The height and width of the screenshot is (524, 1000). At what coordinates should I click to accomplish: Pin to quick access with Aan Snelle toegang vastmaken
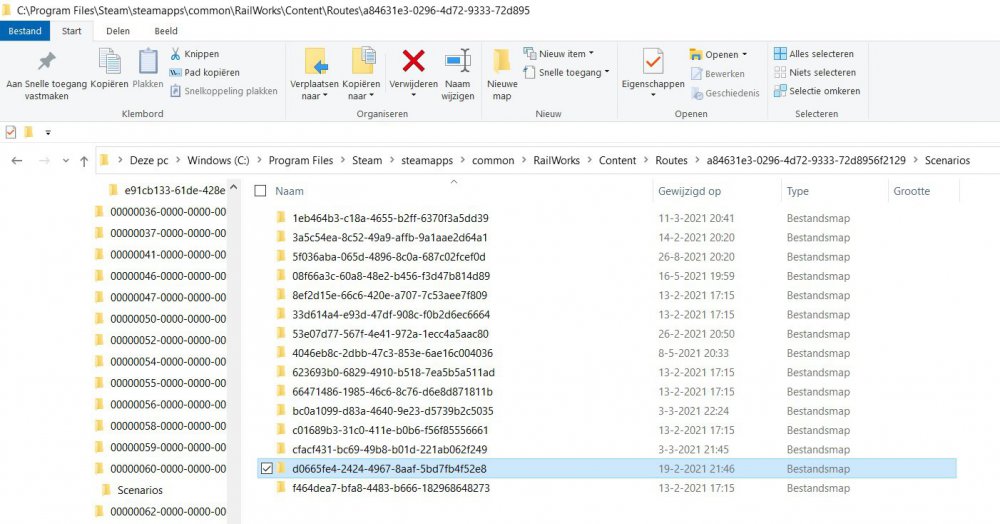point(45,63)
